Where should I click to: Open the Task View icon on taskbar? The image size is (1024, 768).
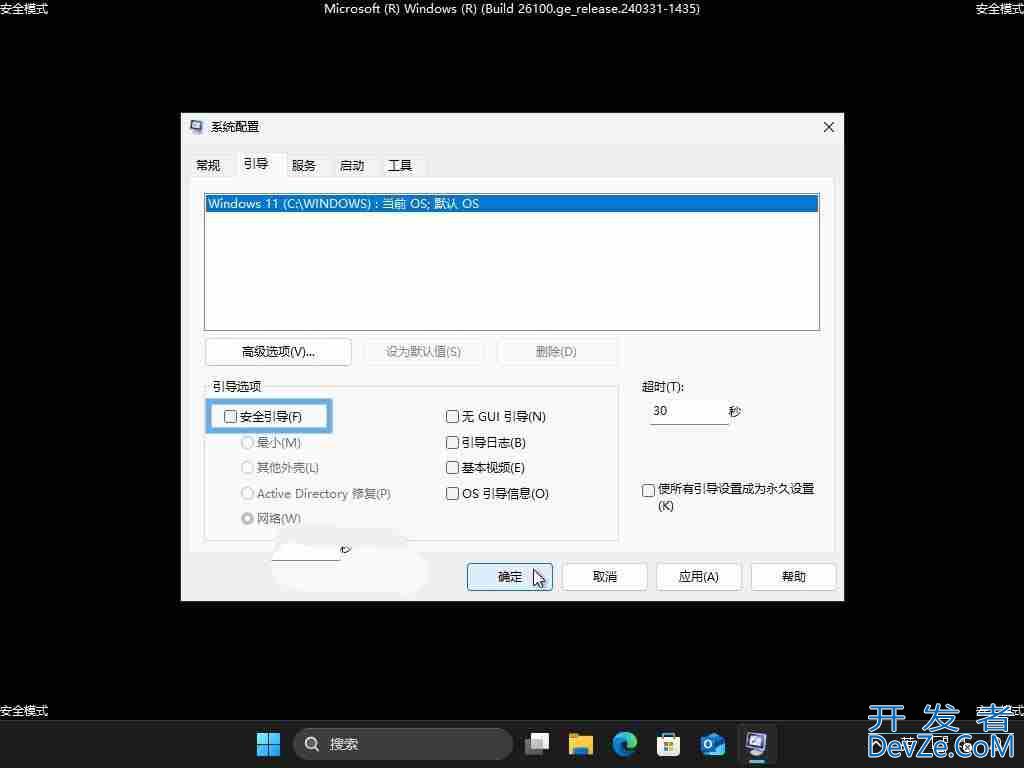click(x=537, y=744)
